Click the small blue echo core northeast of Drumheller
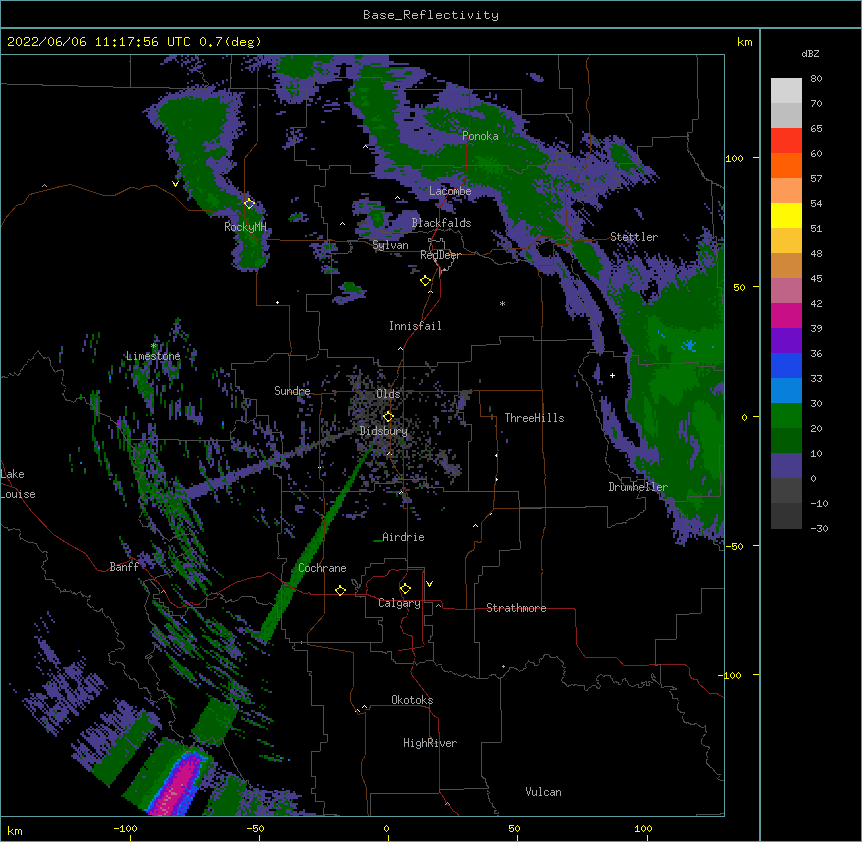 689,345
